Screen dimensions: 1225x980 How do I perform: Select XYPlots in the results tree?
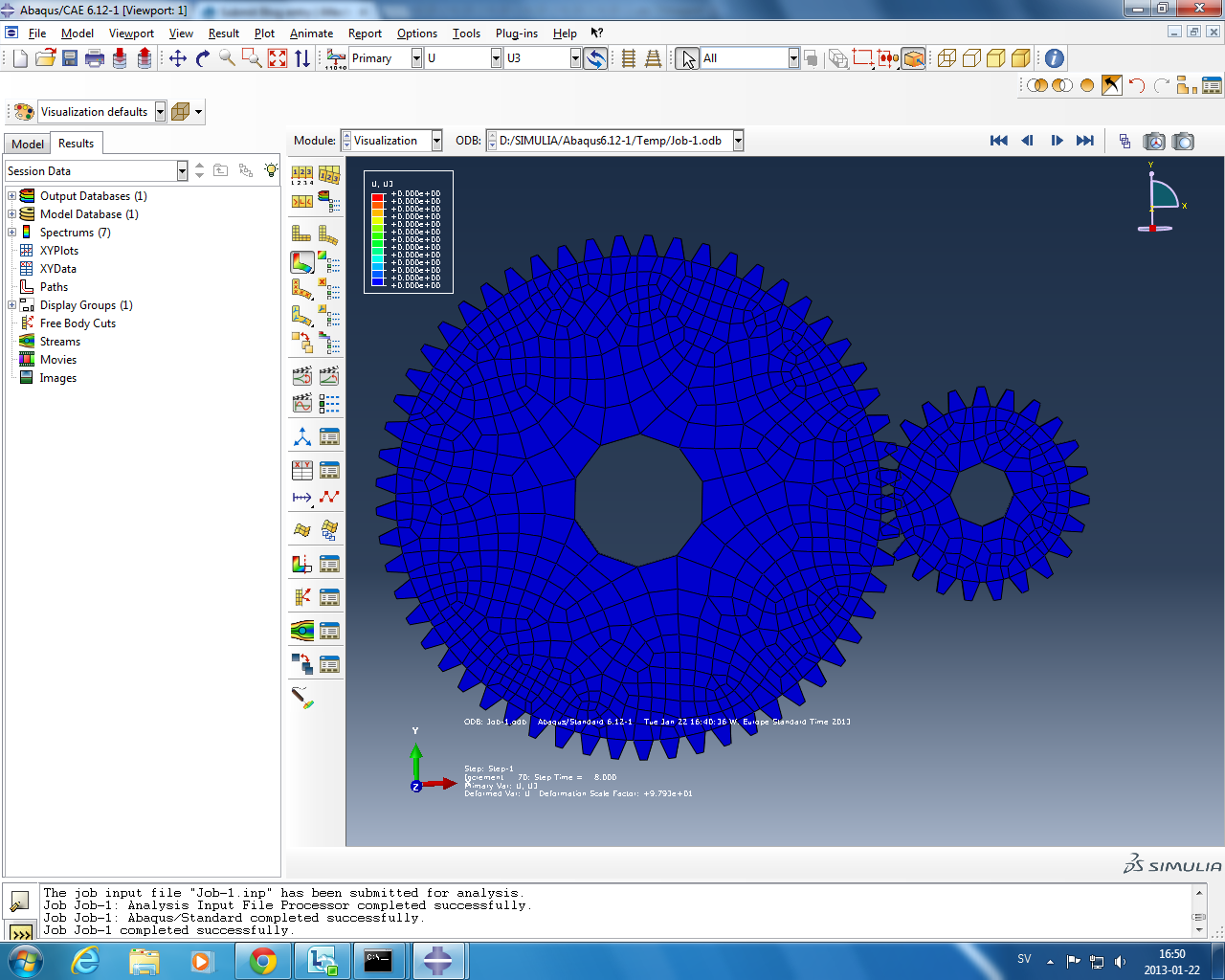(x=58, y=251)
